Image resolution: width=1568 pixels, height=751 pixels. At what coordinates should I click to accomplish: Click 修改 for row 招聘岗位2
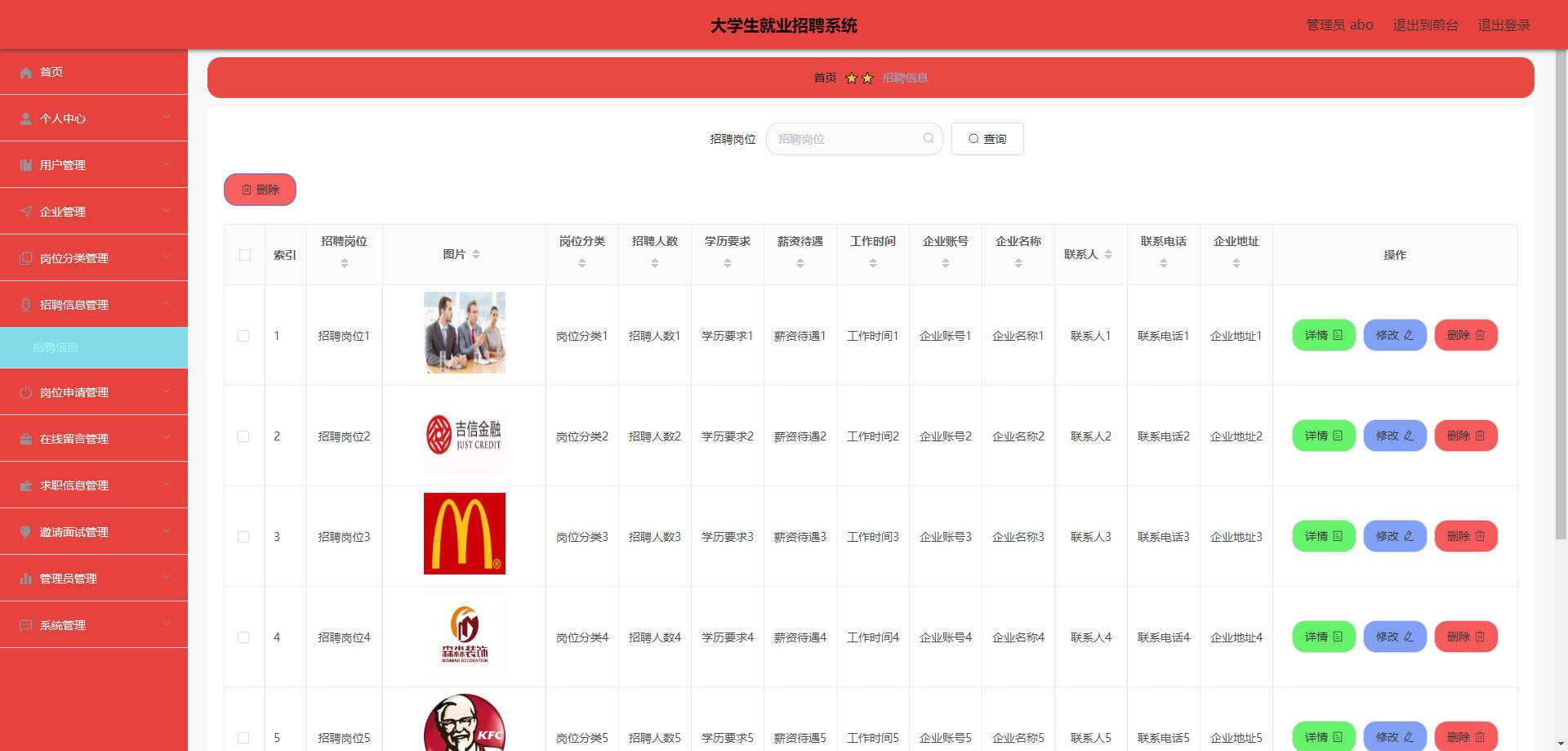[x=1395, y=436]
